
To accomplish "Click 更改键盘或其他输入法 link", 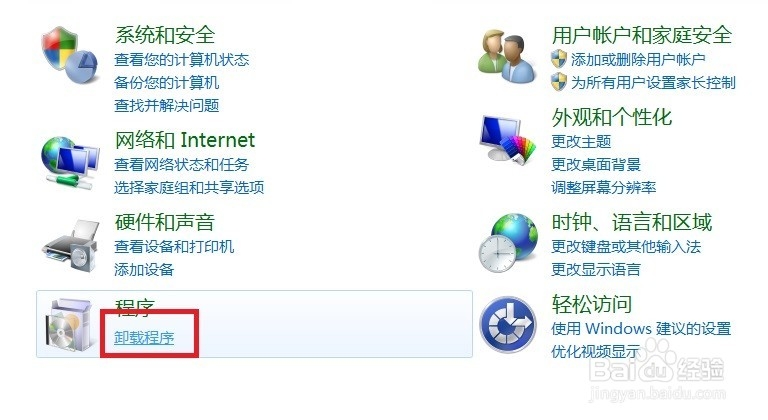I will [626, 246].
